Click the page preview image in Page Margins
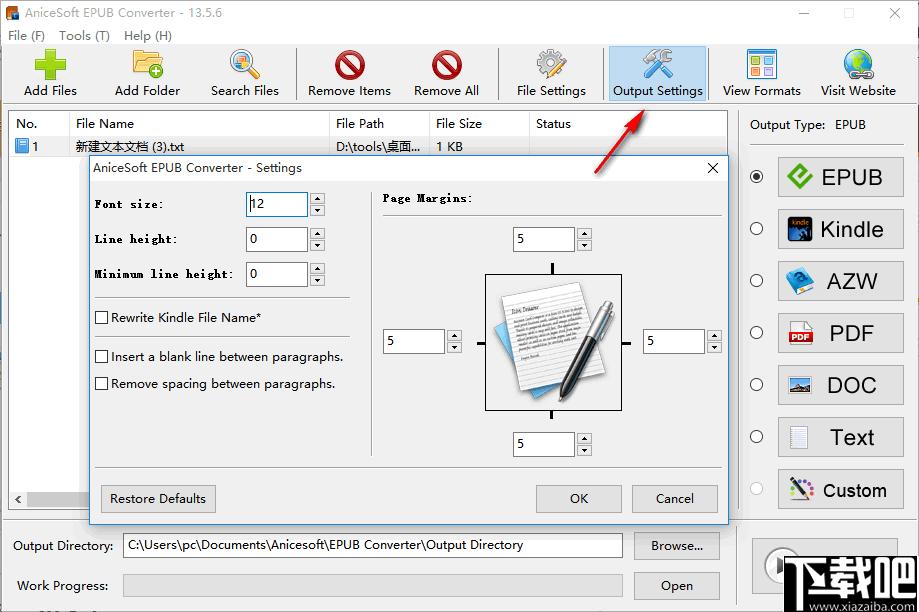The height and width of the screenshot is (612, 919). point(553,342)
